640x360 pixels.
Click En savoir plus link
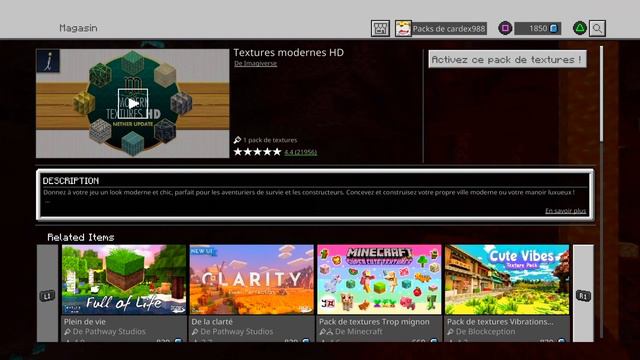(566, 211)
